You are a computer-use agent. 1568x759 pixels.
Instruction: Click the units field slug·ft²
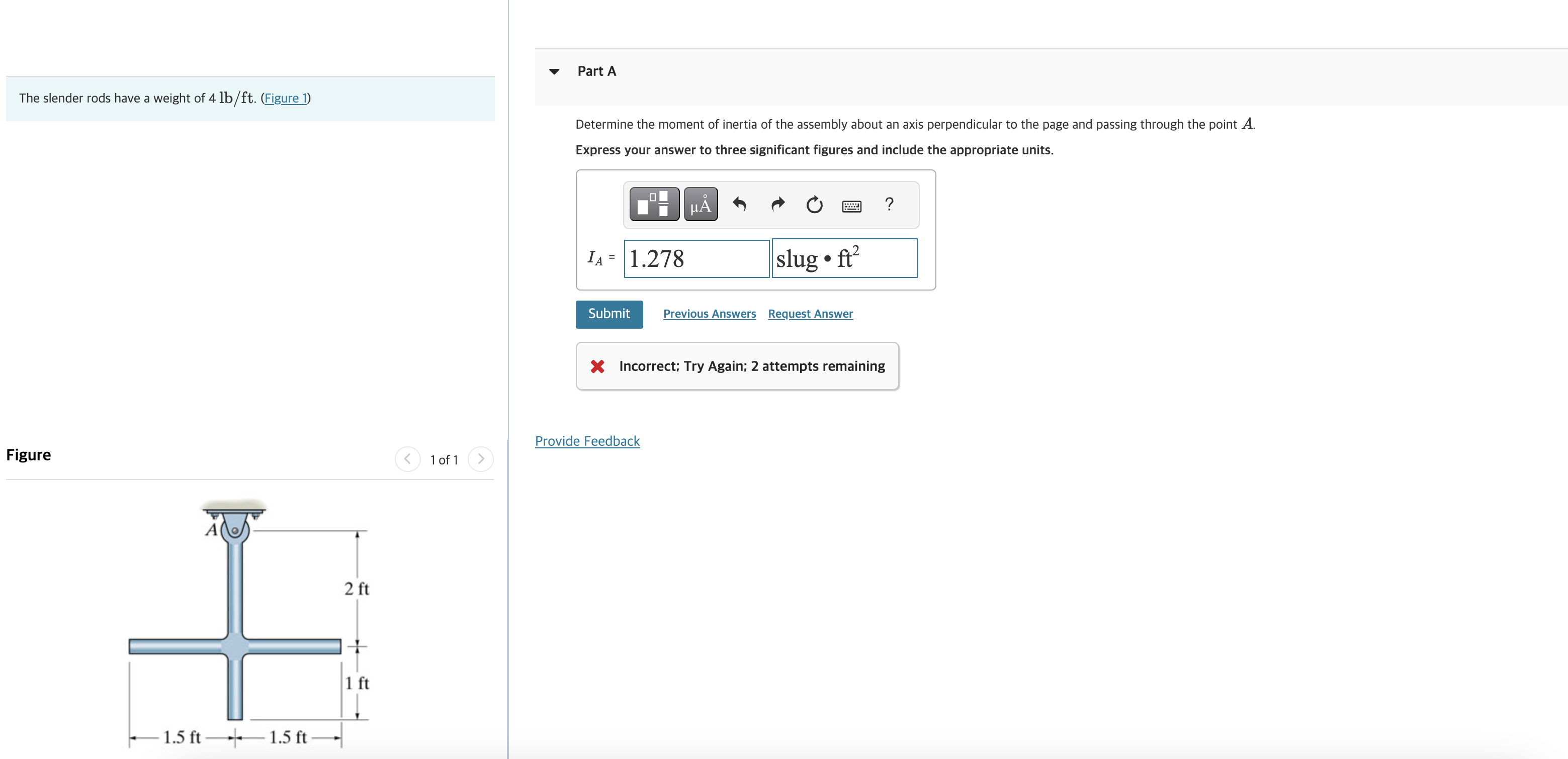[844, 258]
